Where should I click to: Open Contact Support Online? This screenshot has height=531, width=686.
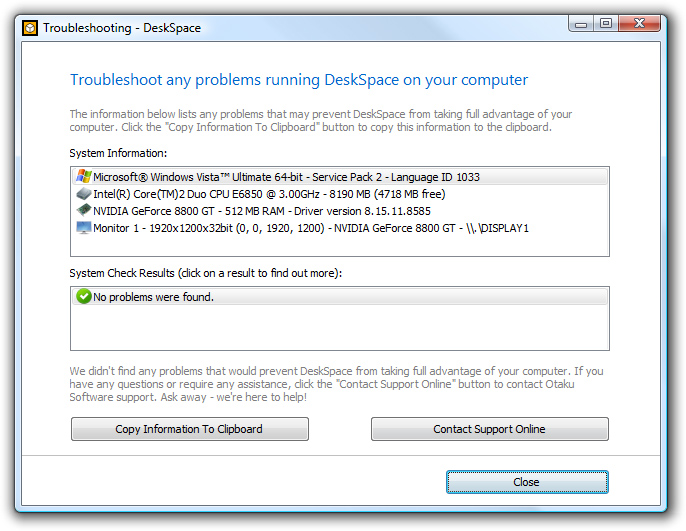[x=490, y=429]
